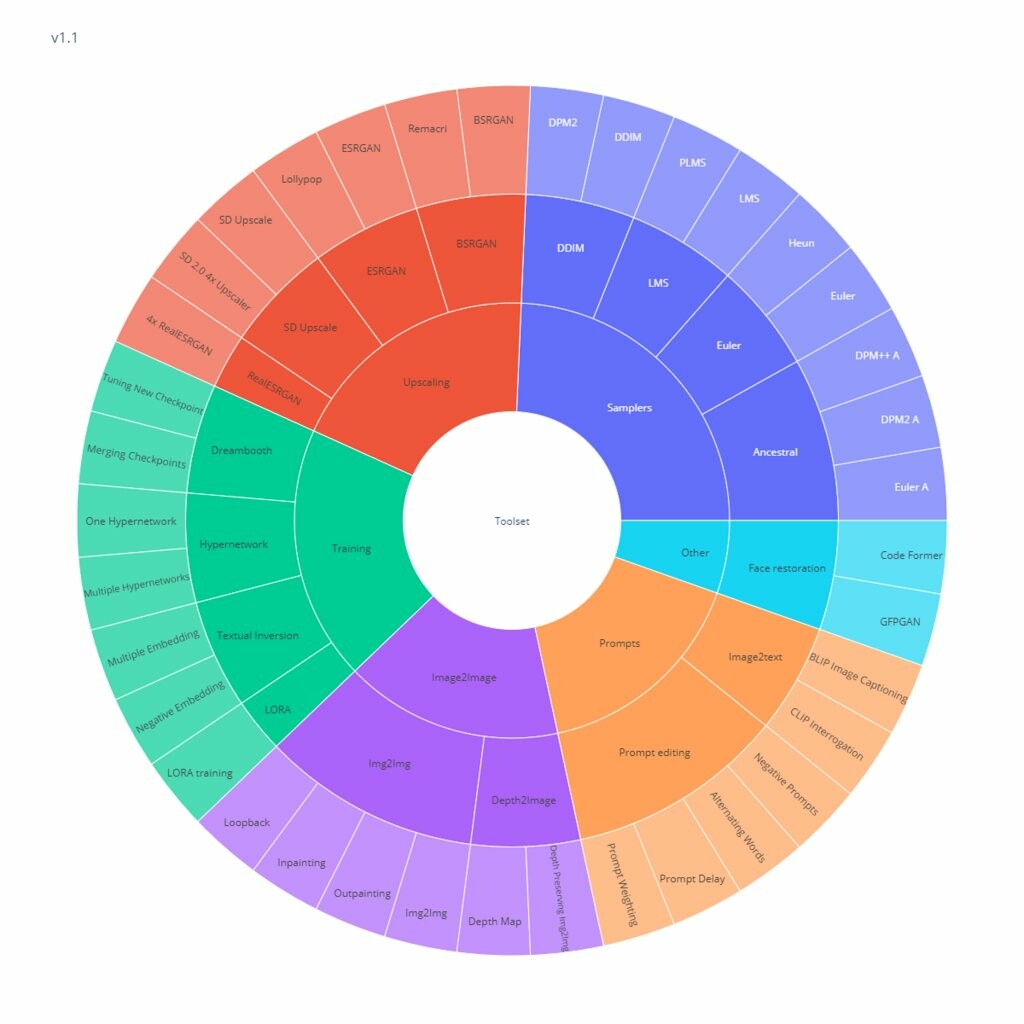Expand the green Training segment
This screenshot has width=1024, height=1024.
click(x=351, y=548)
